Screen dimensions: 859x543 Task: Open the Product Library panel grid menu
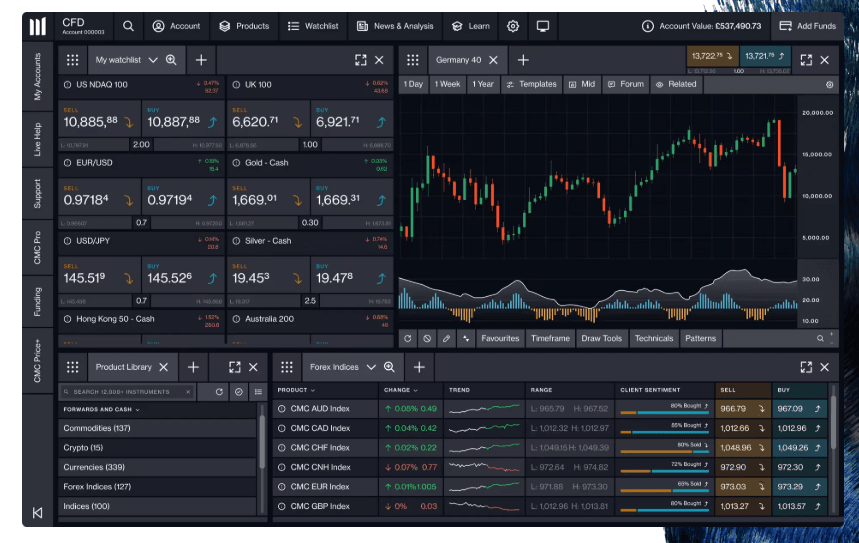point(72,367)
